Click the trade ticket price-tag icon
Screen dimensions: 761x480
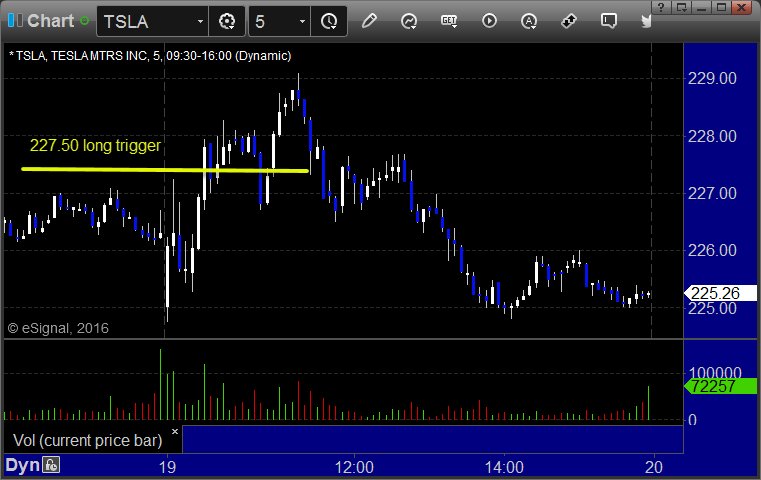569,21
